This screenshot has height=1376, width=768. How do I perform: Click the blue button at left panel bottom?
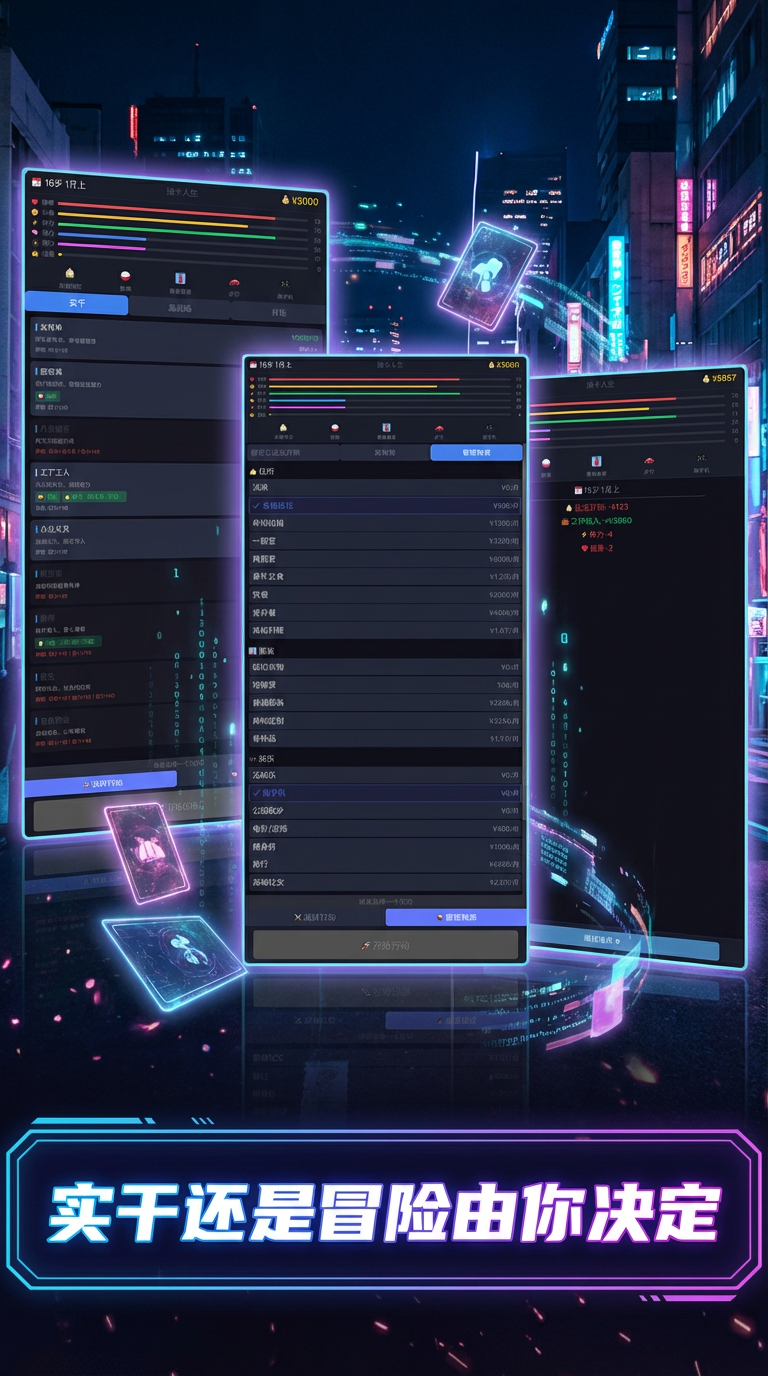click(101, 784)
